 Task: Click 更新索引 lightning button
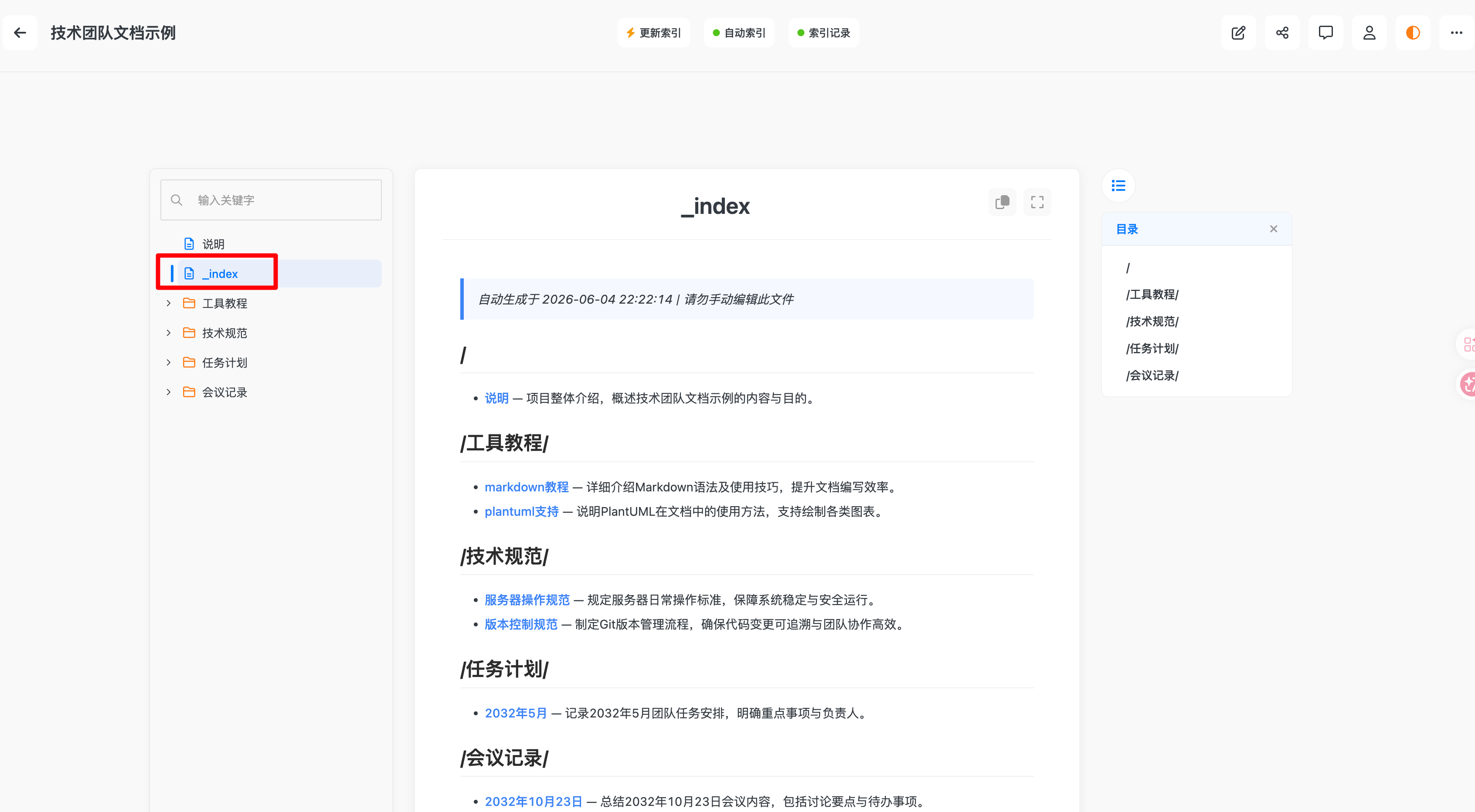tap(653, 33)
